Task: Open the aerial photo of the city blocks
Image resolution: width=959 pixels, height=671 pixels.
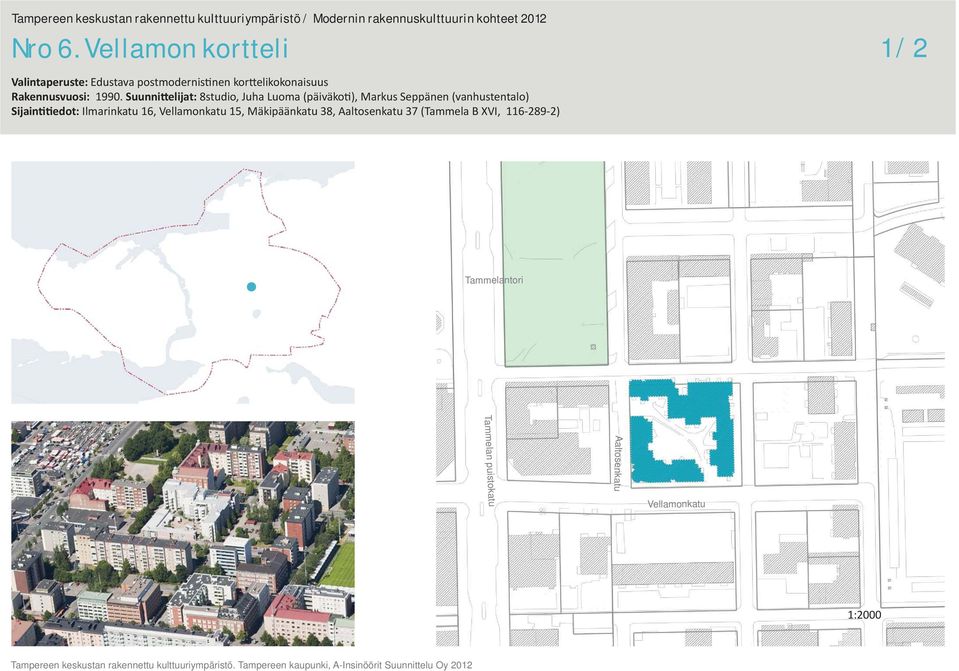Action: click(183, 533)
